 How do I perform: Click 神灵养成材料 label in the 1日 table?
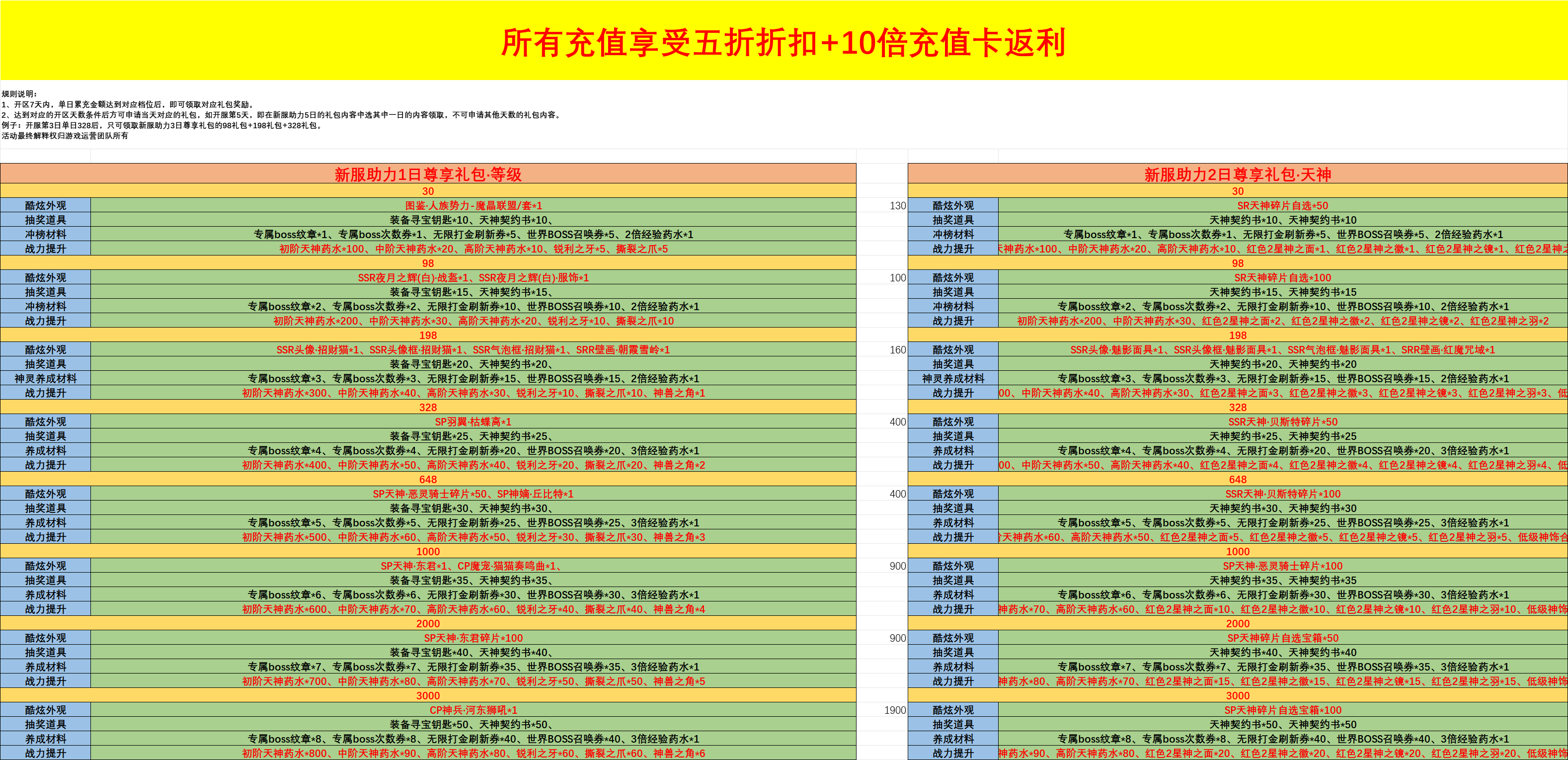pyautogui.click(x=46, y=378)
